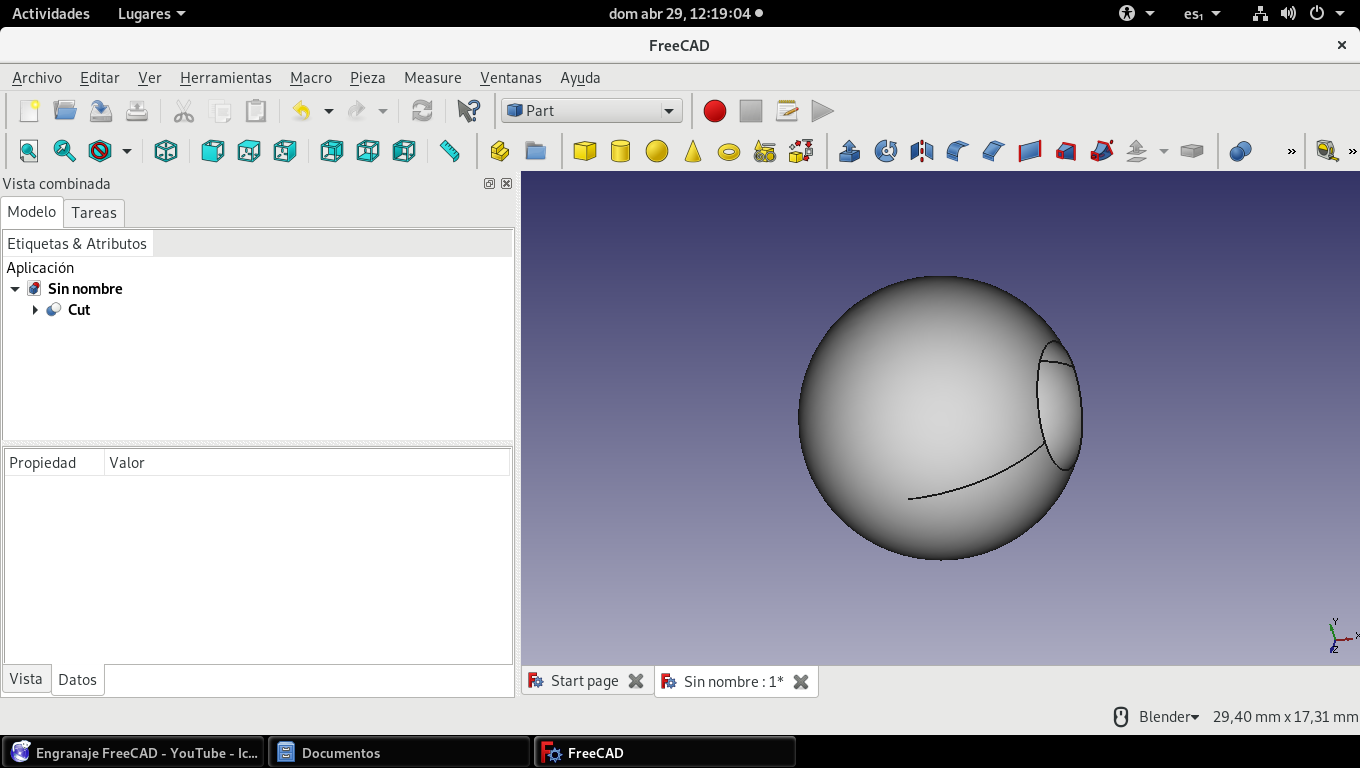The image size is (1360, 768).
Task: Open the Measure menu
Action: 433,77
